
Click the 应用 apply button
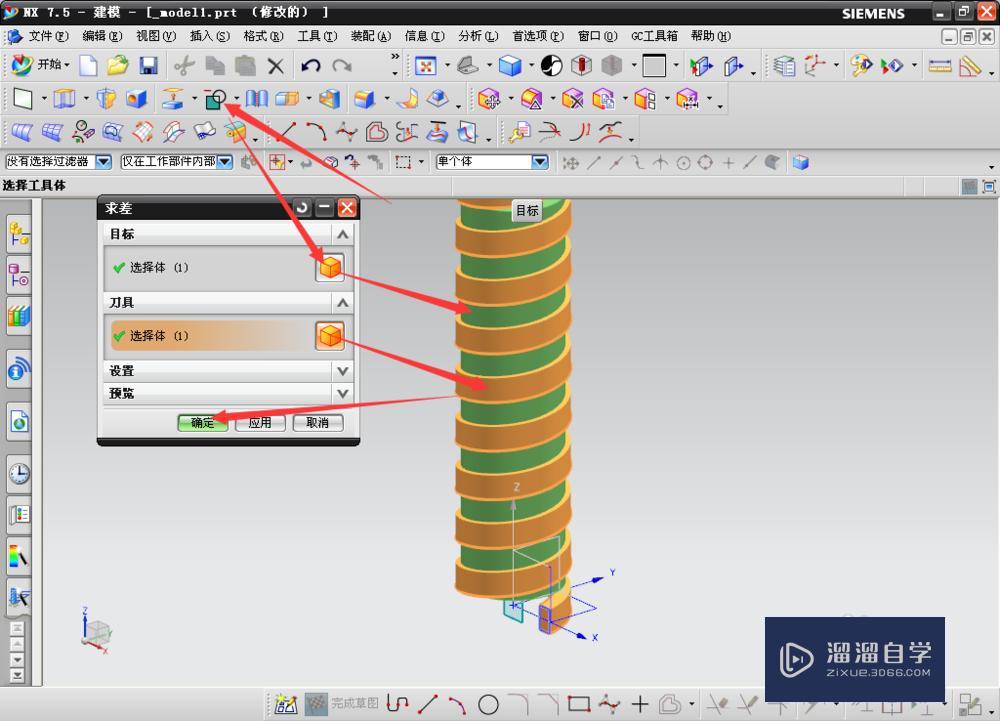point(260,423)
